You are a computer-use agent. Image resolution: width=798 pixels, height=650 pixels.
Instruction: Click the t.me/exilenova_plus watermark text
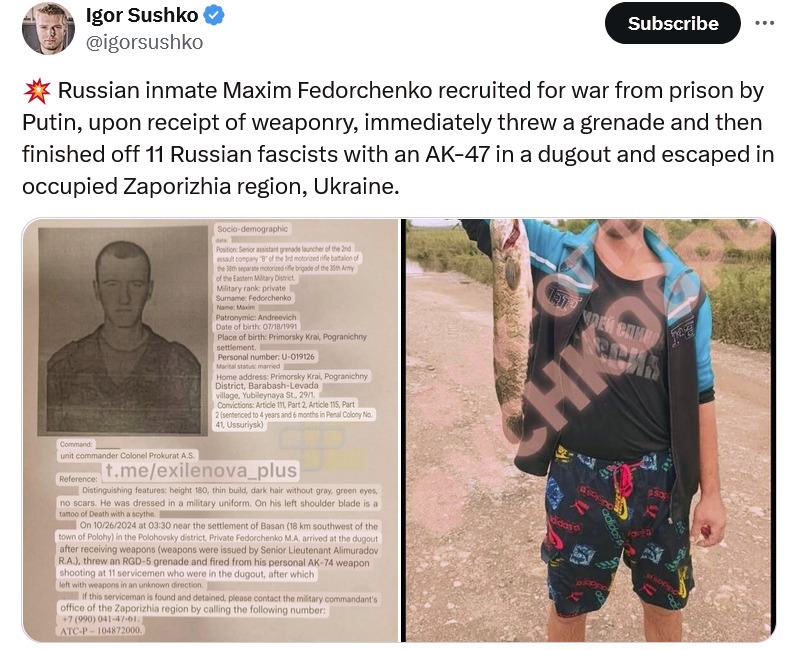(x=201, y=470)
